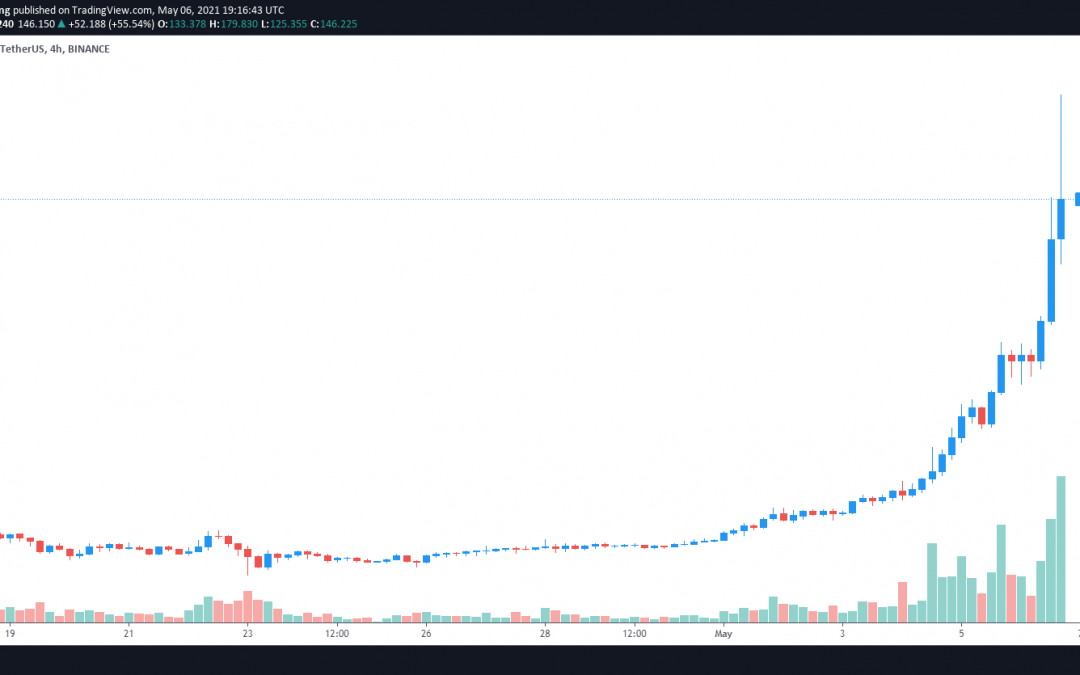Click the open value 'O:133.378'
This screenshot has width=1080, height=675.
(182, 24)
